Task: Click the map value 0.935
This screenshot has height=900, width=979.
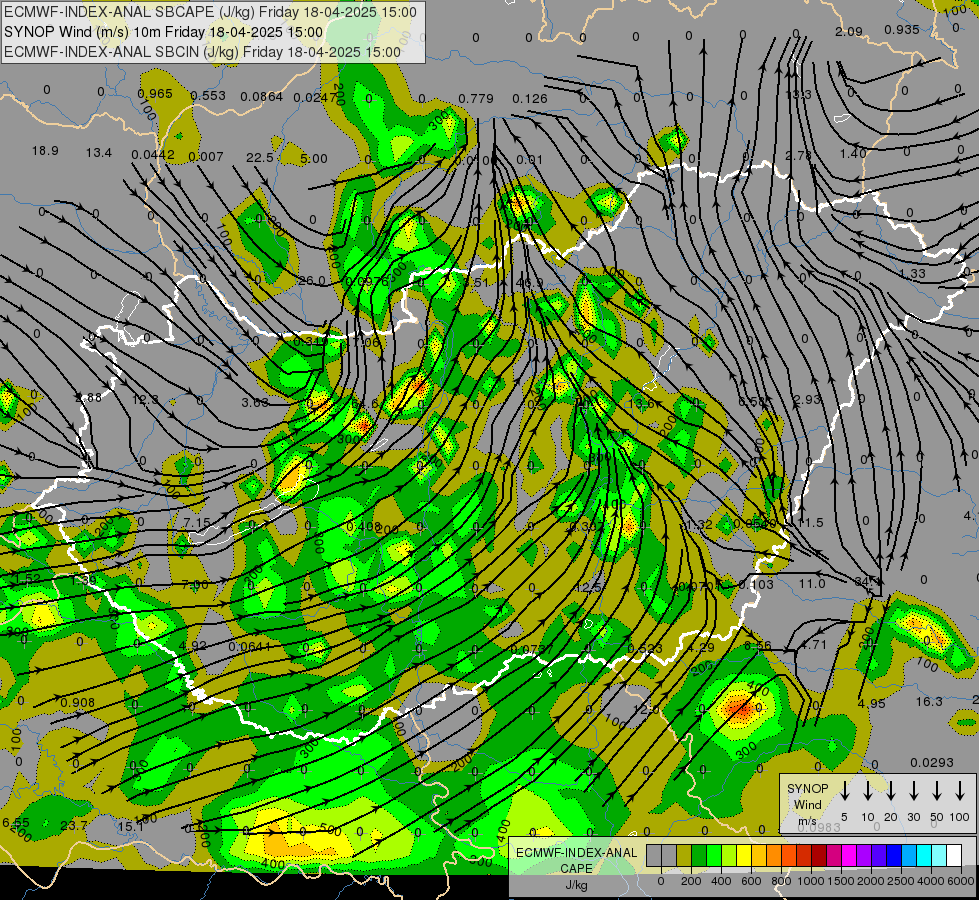Action: click(x=902, y=29)
